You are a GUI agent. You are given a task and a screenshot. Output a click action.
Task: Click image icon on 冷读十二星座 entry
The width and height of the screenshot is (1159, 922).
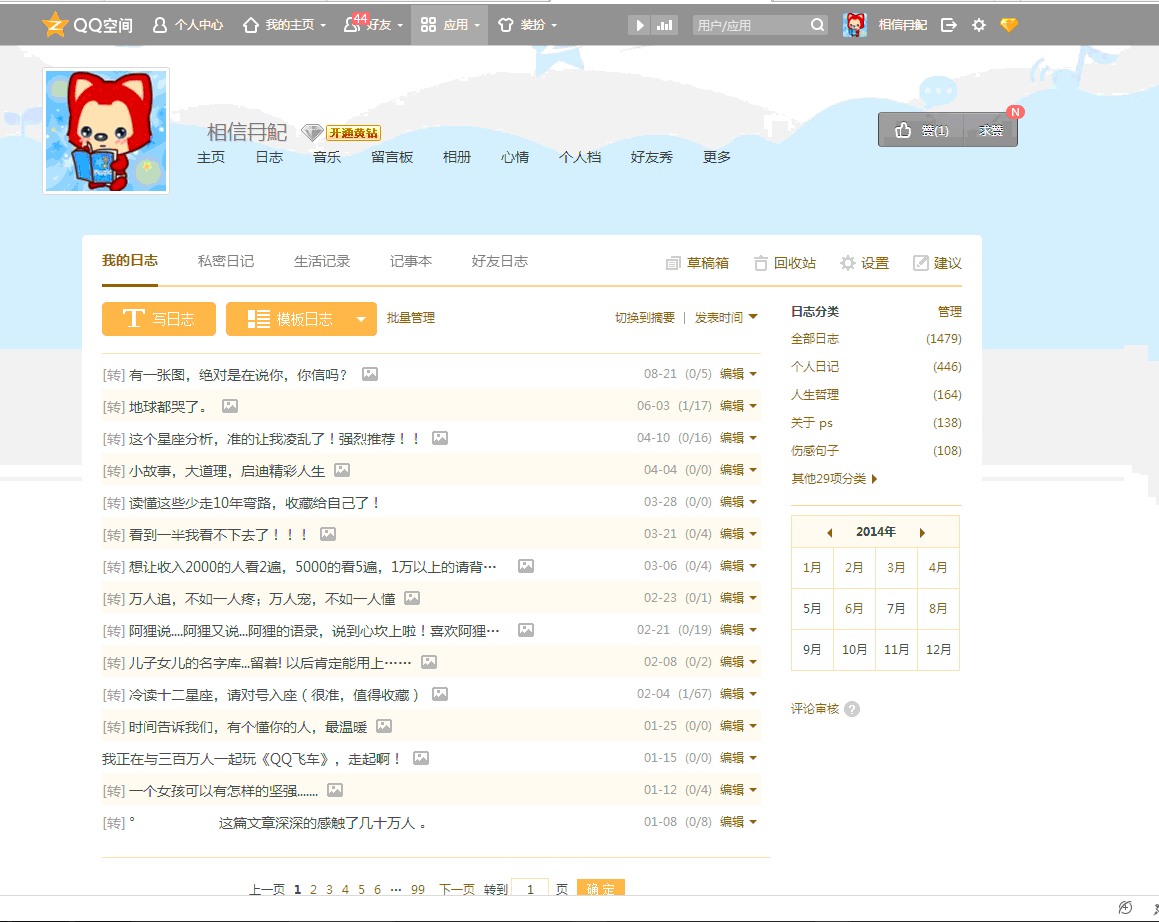(440, 694)
